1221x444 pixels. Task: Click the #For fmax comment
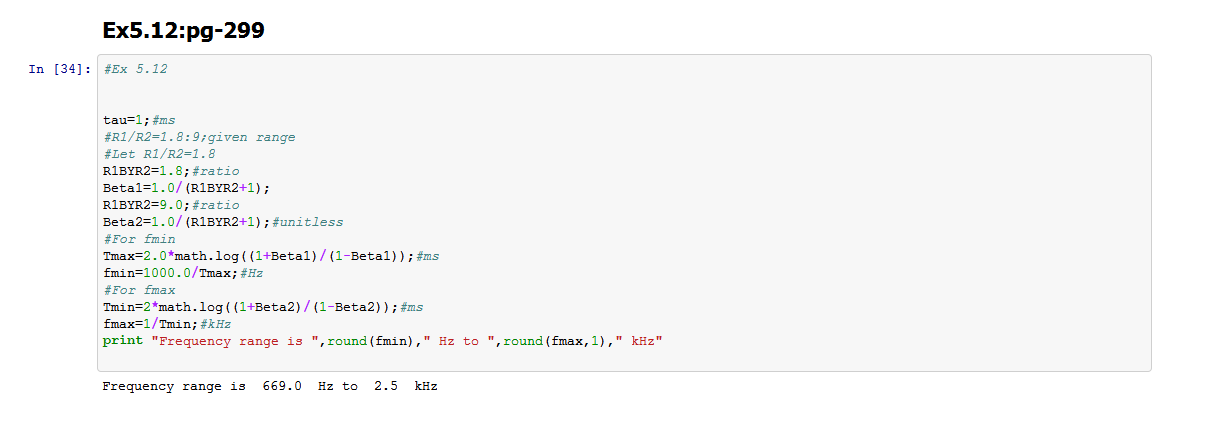139,290
